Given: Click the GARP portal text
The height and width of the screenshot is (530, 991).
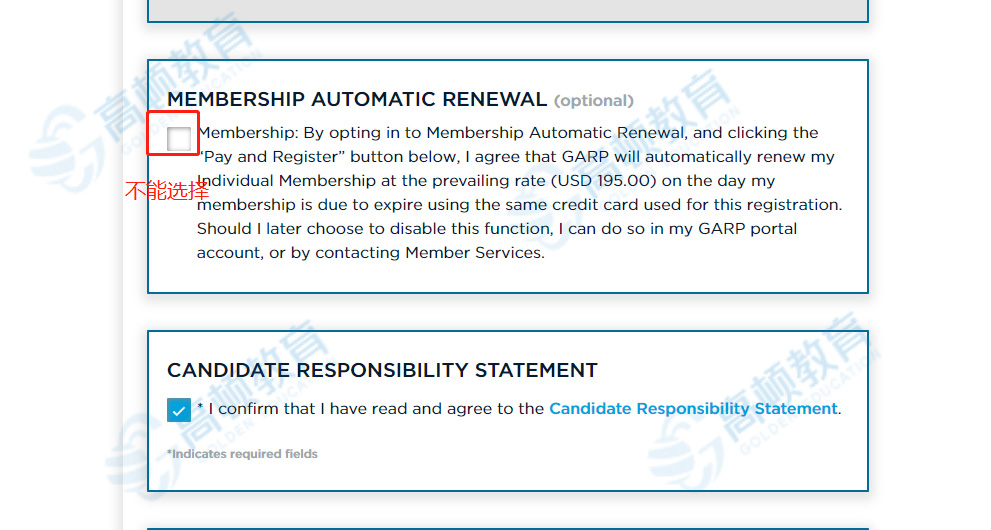Looking at the screenshot, I should coord(747,229).
